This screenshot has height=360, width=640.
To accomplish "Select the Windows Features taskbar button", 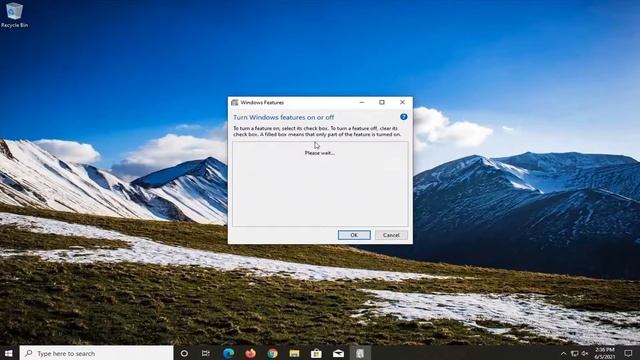I will tap(360, 353).
